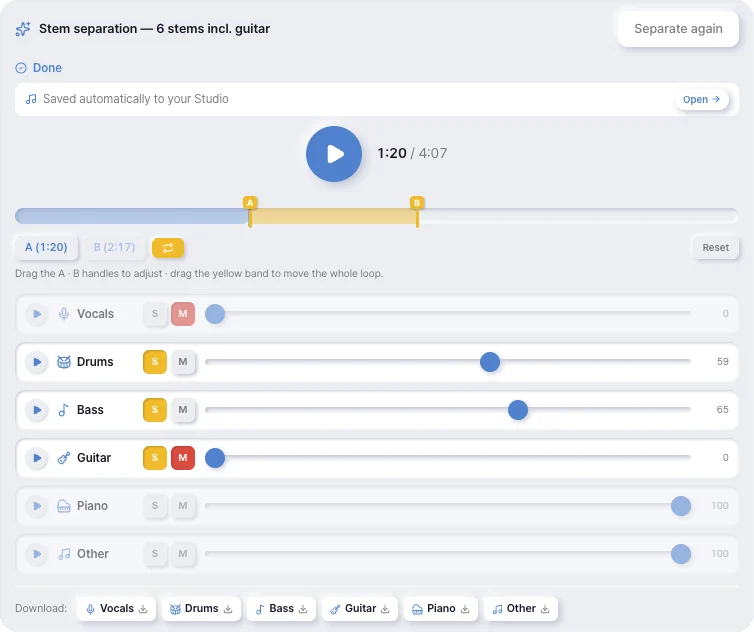This screenshot has width=754, height=632.
Task: Click the sparkle icon beside Stem separation
Action: pos(23,29)
